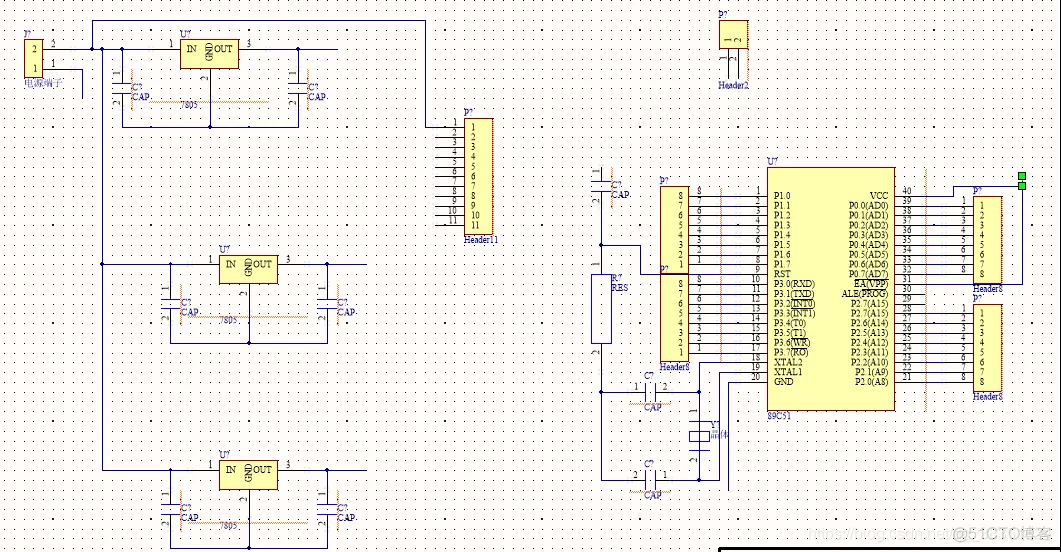This screenshot has height=552, width=1061.
Task: Click the "XTAL2" pin label
Action: click(788, 362)
